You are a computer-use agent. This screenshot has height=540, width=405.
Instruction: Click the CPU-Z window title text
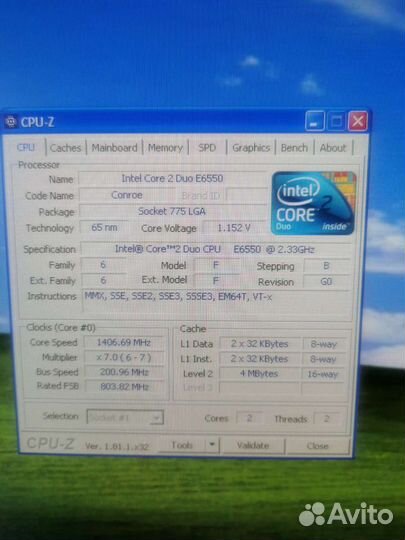(37, 122)
